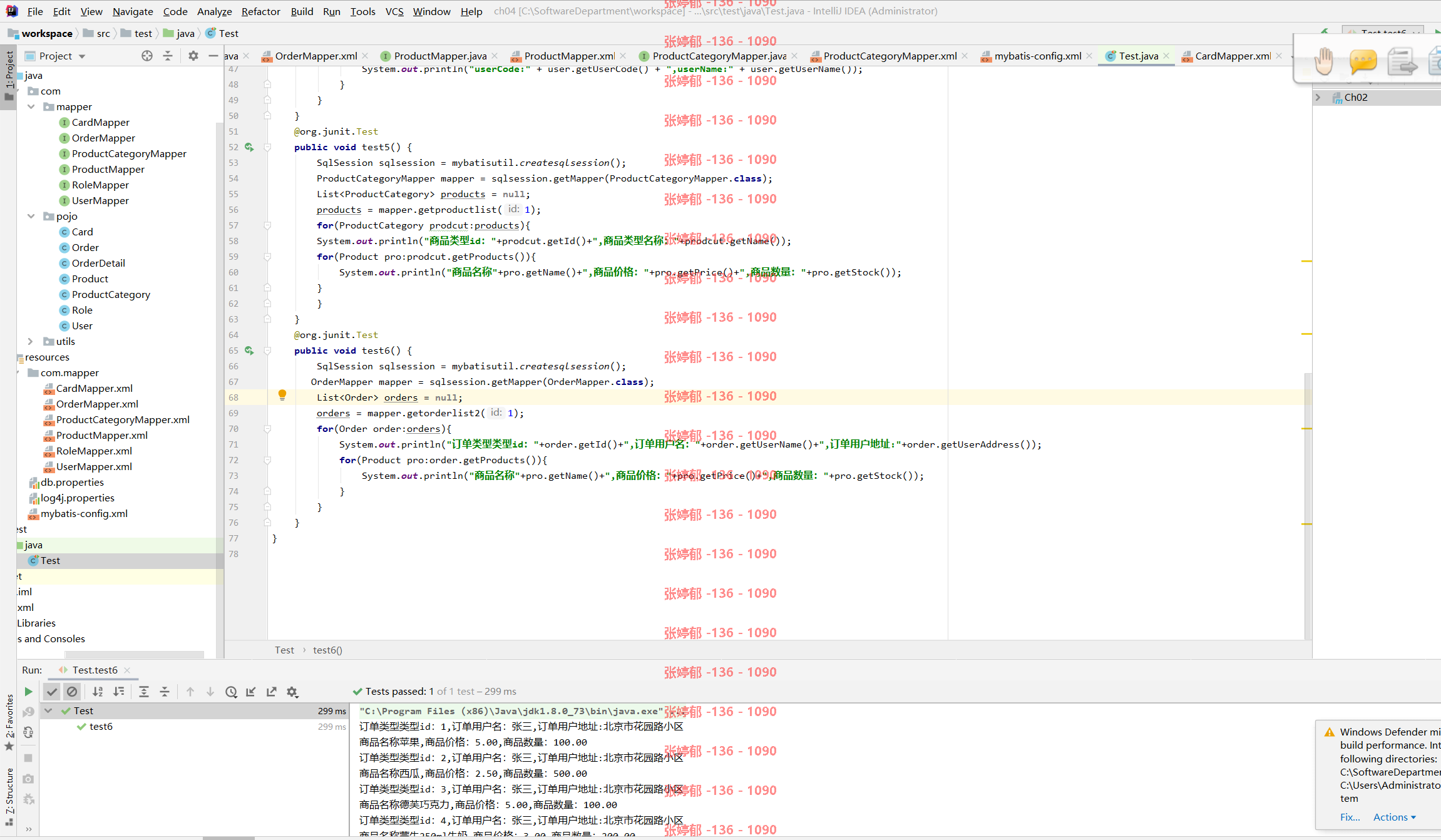Click the yellow intention bulb on line 68
Viewport: 1441px width, 840px height.
coord(282,395)
